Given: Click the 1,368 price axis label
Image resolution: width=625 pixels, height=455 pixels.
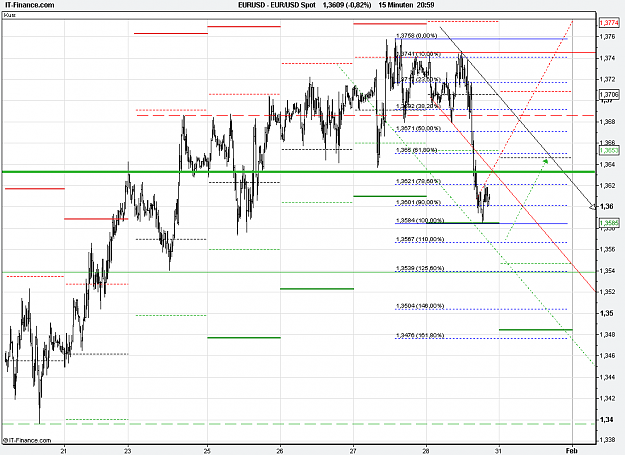Looking at the screenshot, I should click(607, 122).
